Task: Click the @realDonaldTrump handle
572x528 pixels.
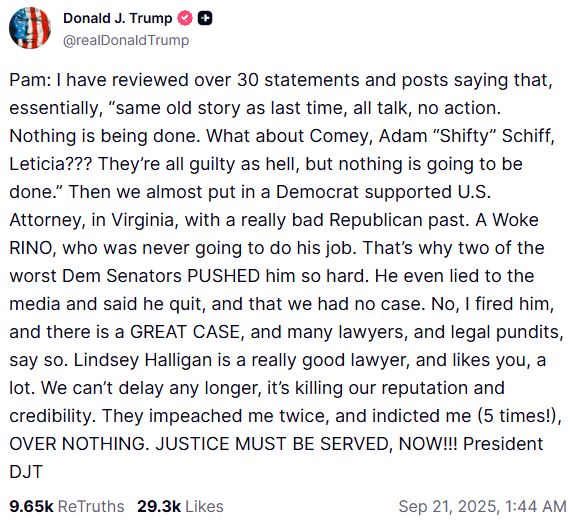Action: pos(126,40)
